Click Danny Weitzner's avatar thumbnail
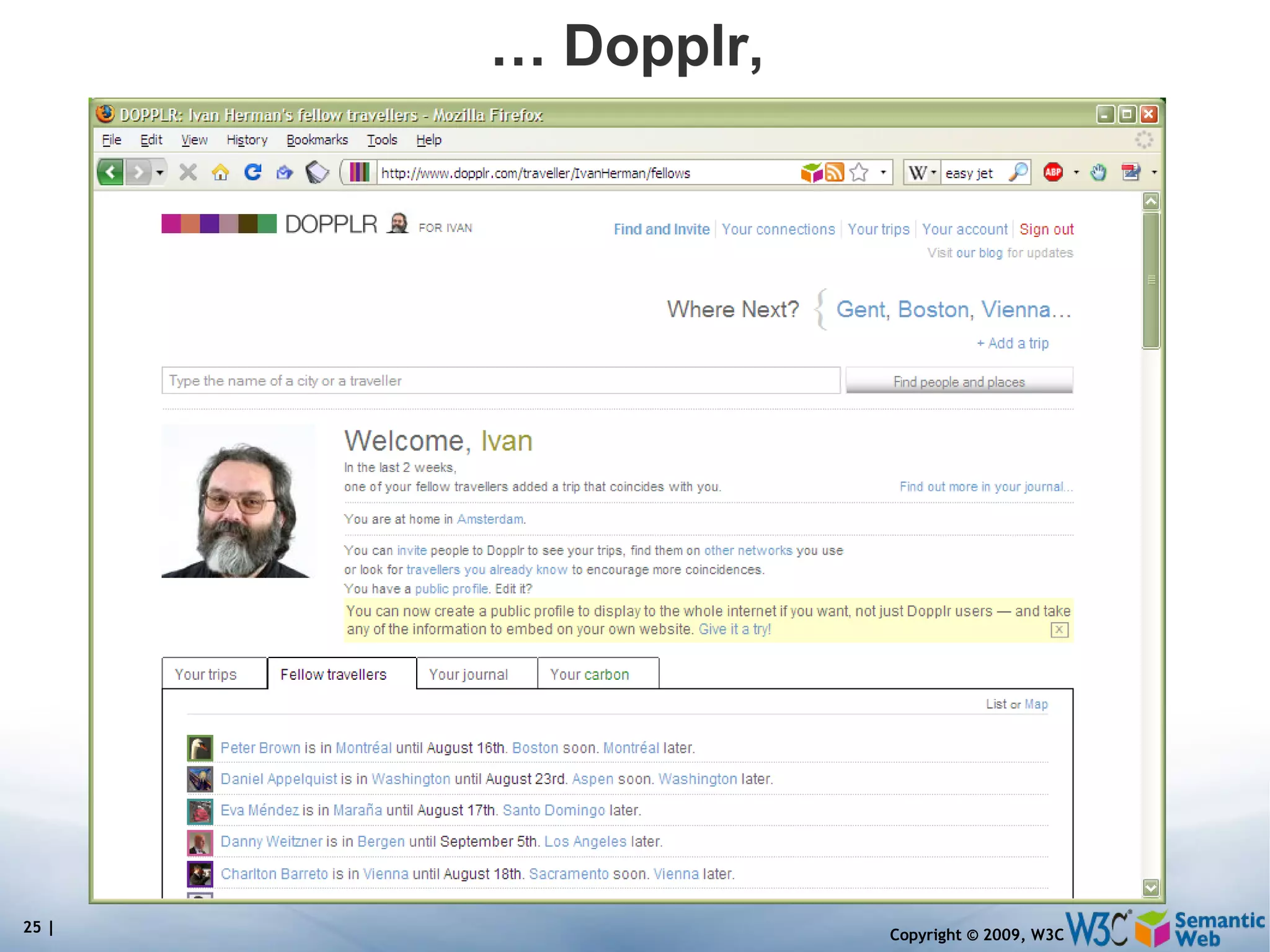Image resolution: width=1270 pixels, height=952 pixels. point(200,842)
